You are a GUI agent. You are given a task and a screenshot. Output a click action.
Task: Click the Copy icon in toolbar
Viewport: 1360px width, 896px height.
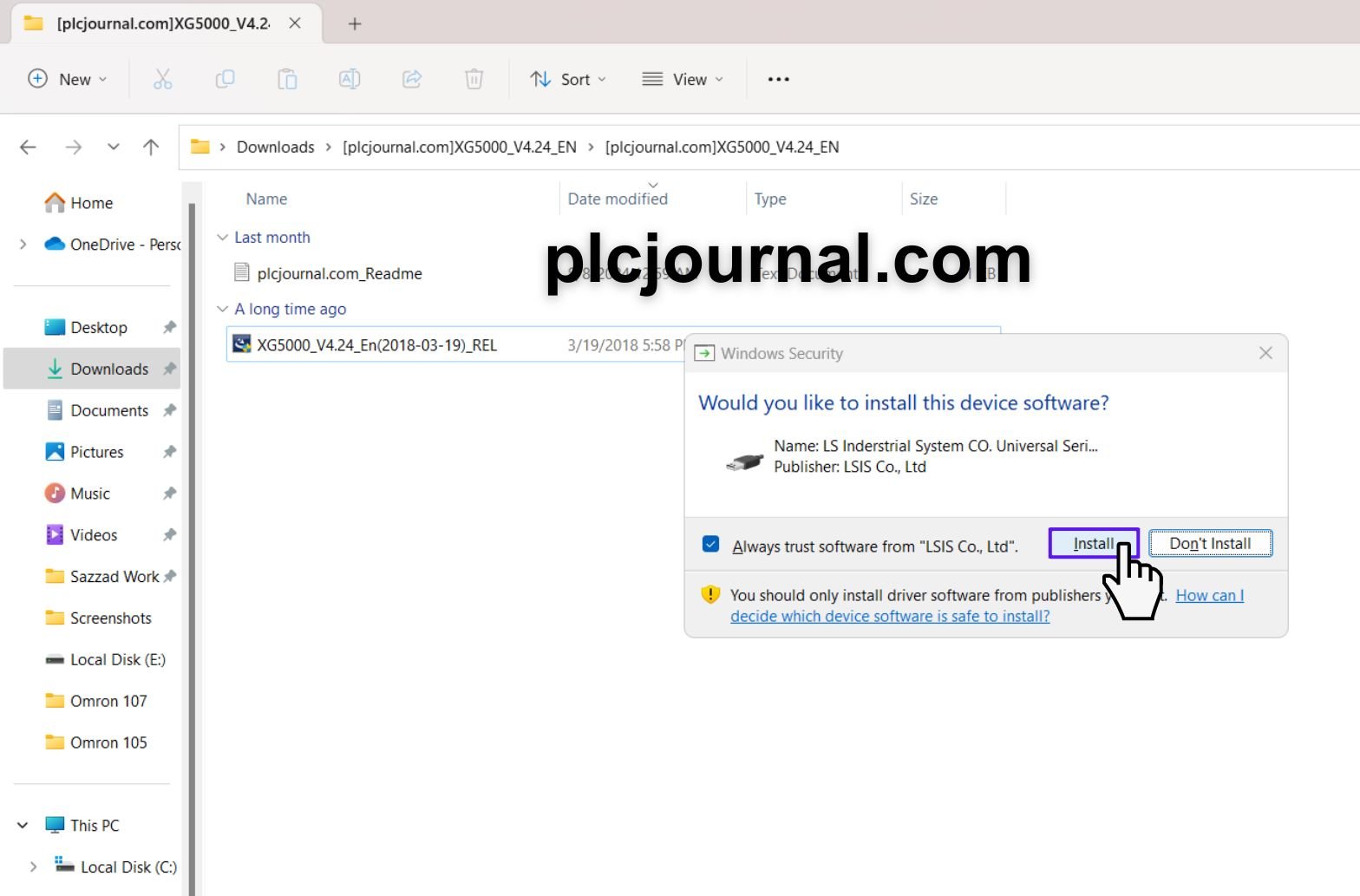click(x=225, y=79)
